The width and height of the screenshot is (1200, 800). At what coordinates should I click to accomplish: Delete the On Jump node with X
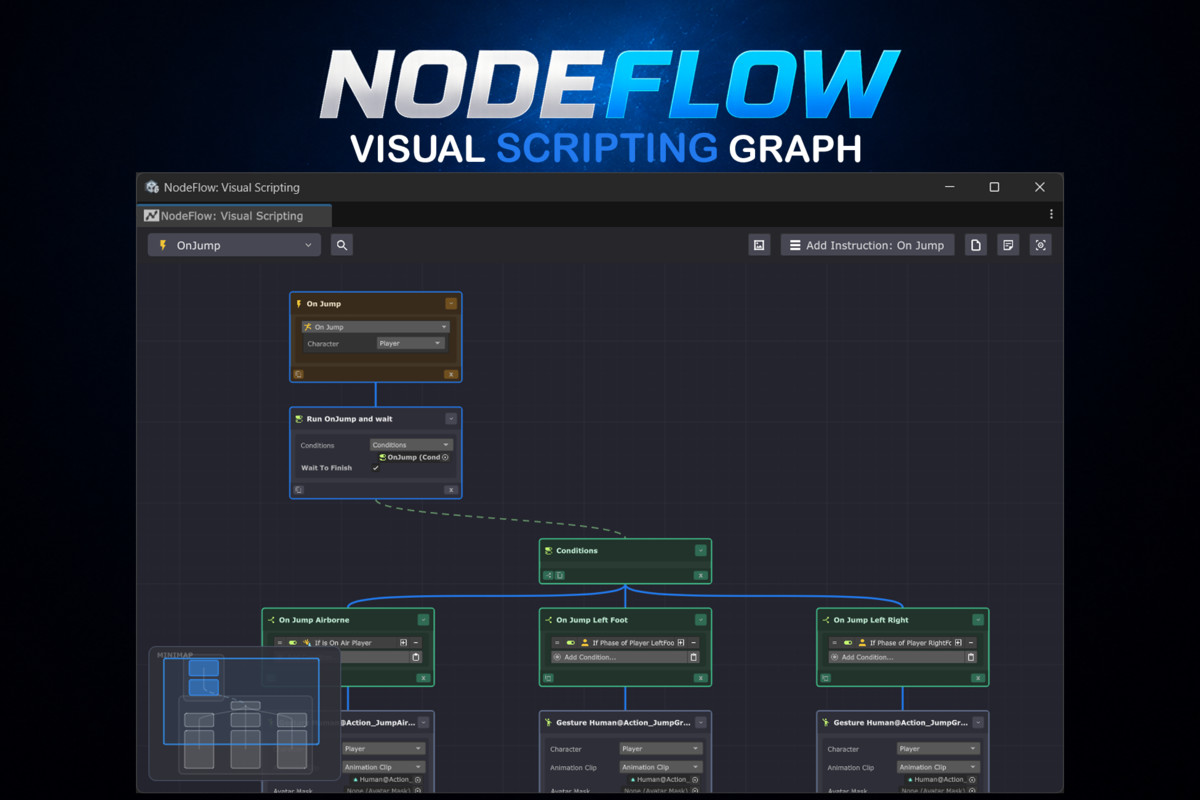(x=451, y=374)
